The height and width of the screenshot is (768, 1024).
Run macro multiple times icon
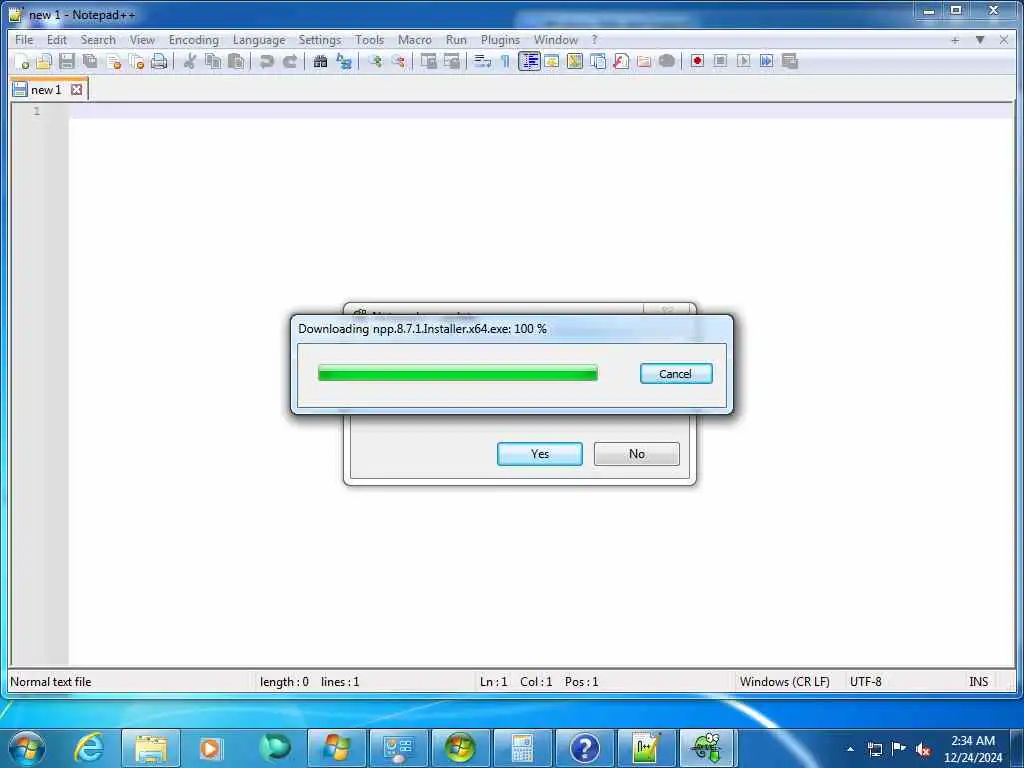[767, 61]
